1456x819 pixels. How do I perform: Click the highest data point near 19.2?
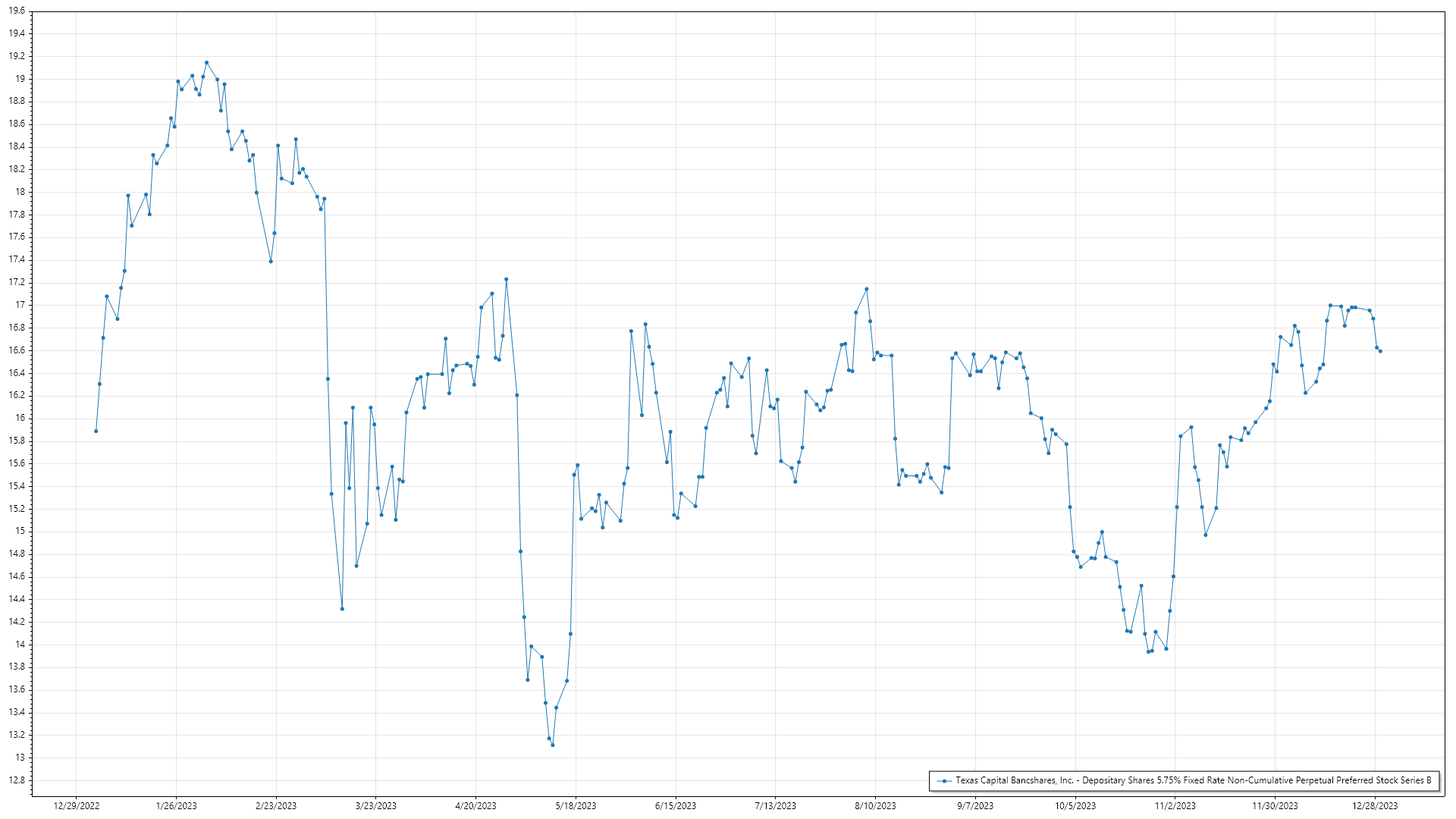206,63
